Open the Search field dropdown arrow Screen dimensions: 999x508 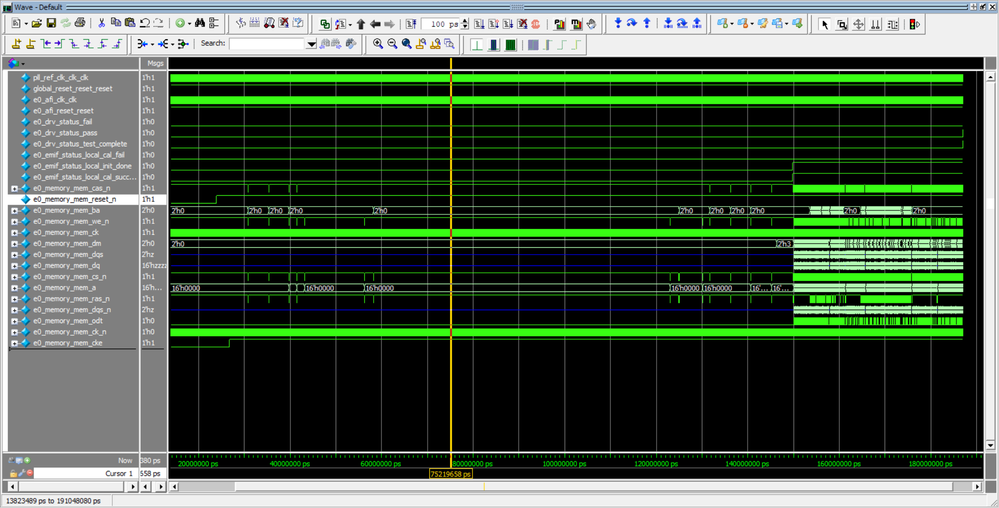(x=311, y=44)
